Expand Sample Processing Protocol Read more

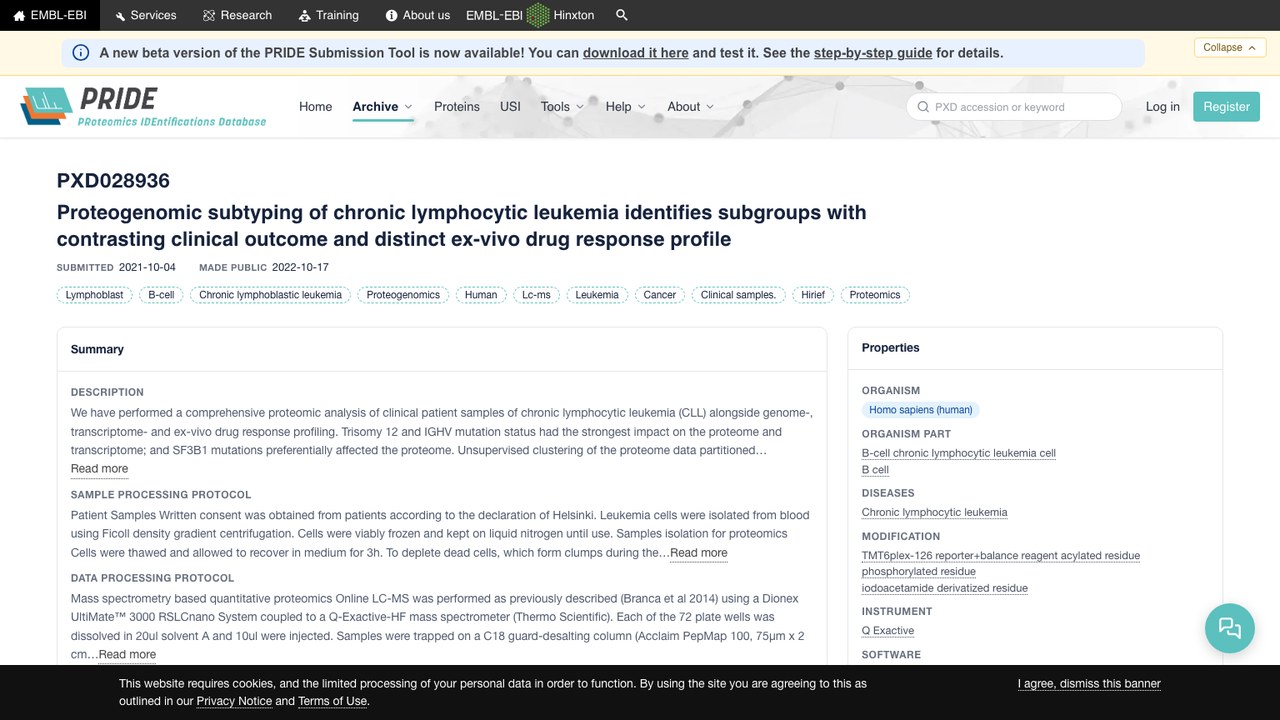click(x=699, y=553)
